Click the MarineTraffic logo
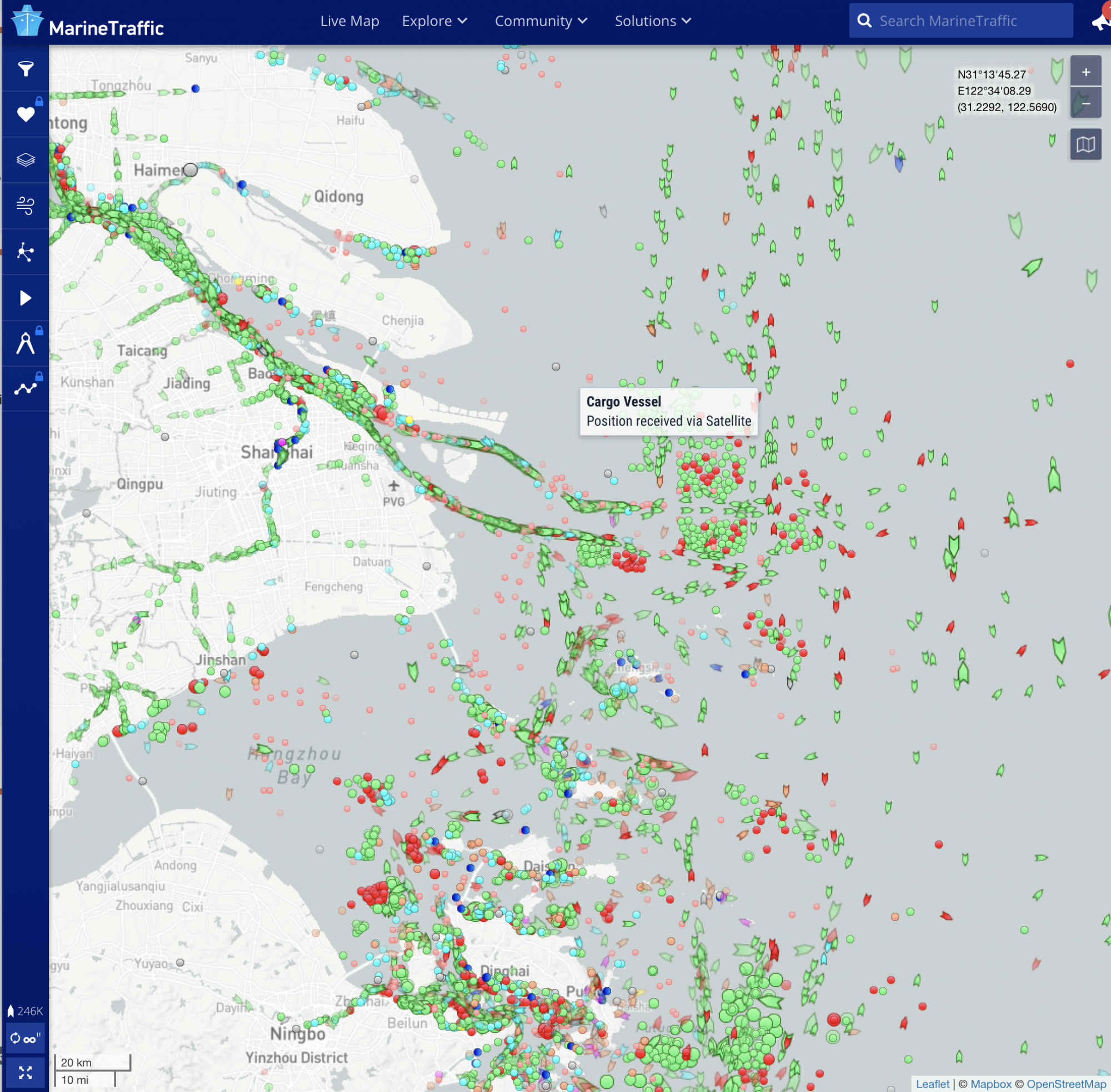The height and width of the screenshot is (1092, 1111). pos(88,23)
